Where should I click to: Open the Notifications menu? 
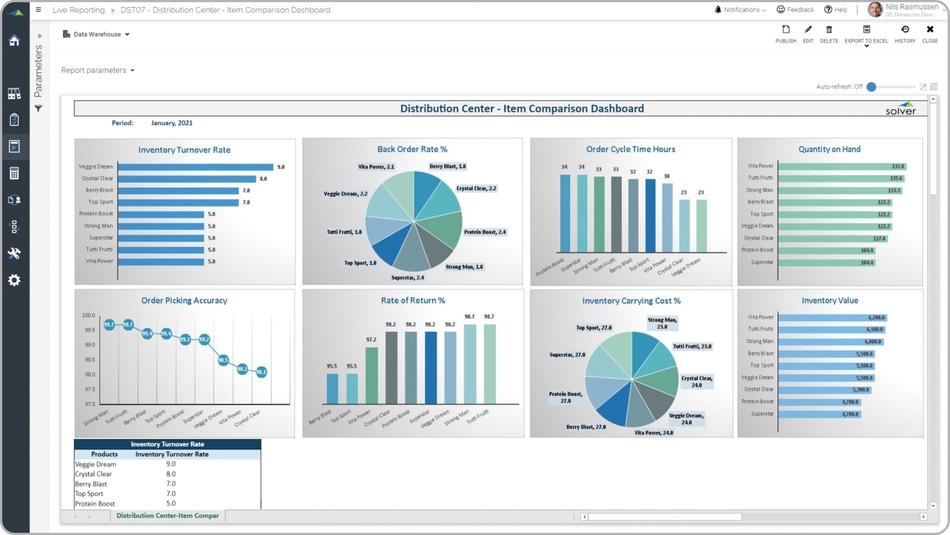pos(741,10)
